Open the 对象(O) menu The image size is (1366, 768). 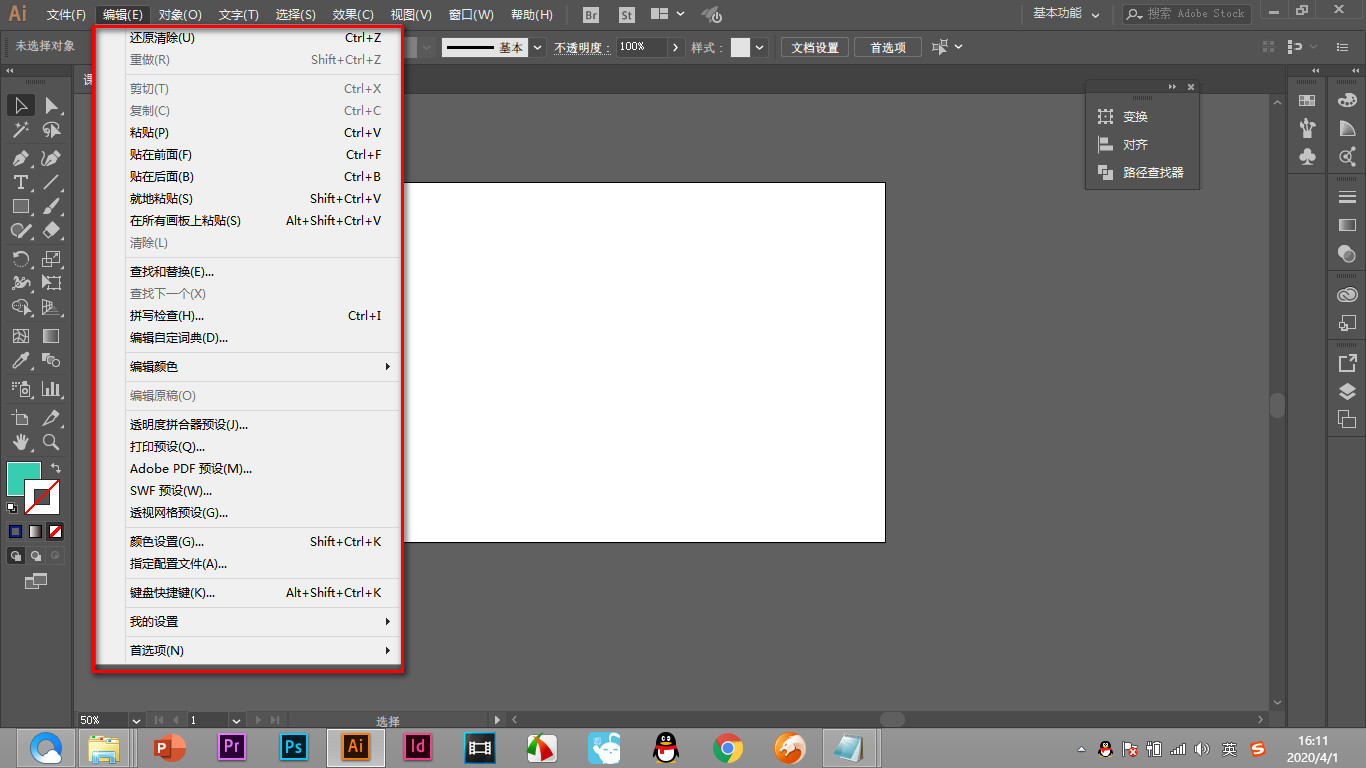(x=180, y=15)
